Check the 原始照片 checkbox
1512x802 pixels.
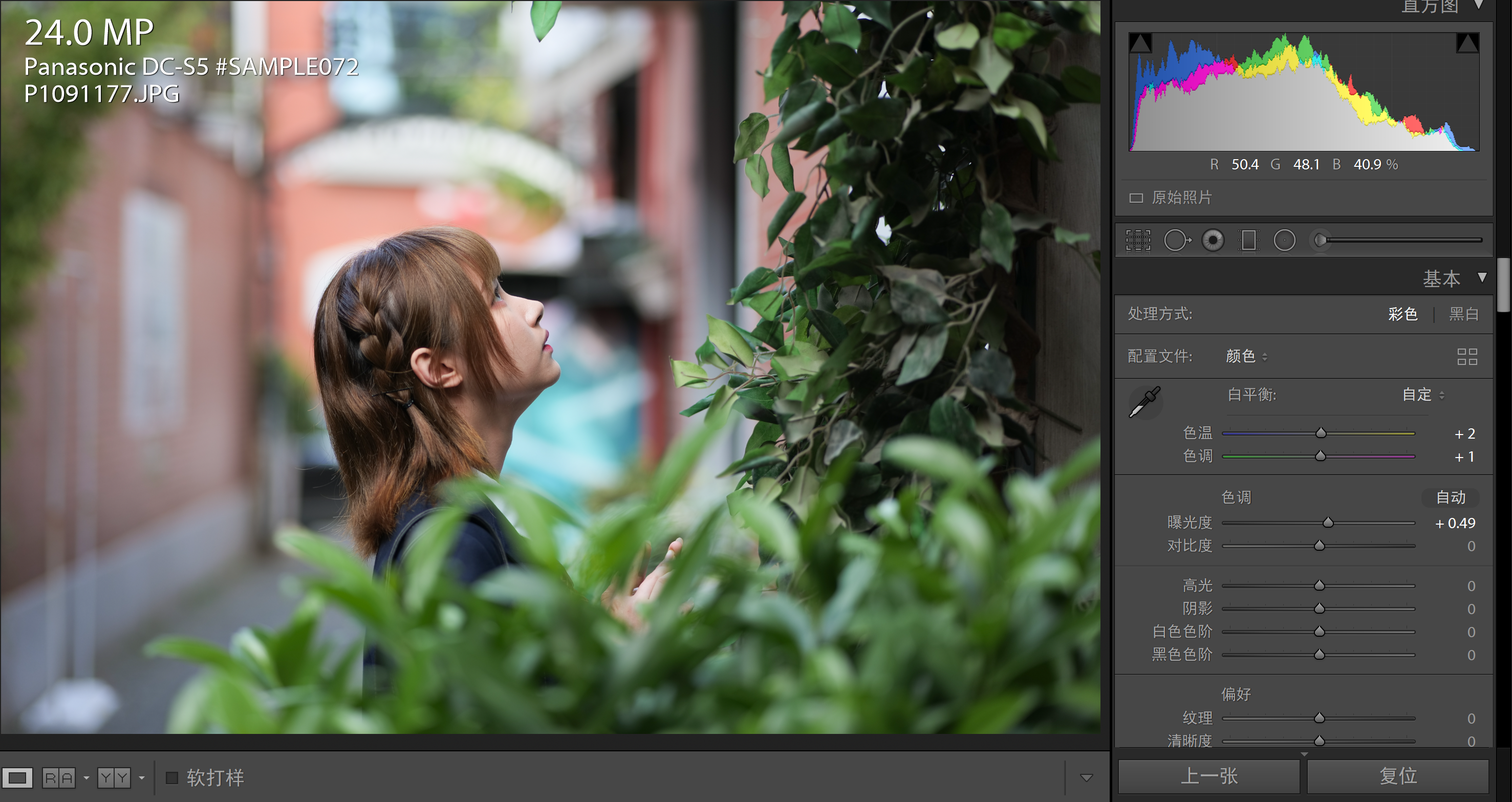point(1136,198)
